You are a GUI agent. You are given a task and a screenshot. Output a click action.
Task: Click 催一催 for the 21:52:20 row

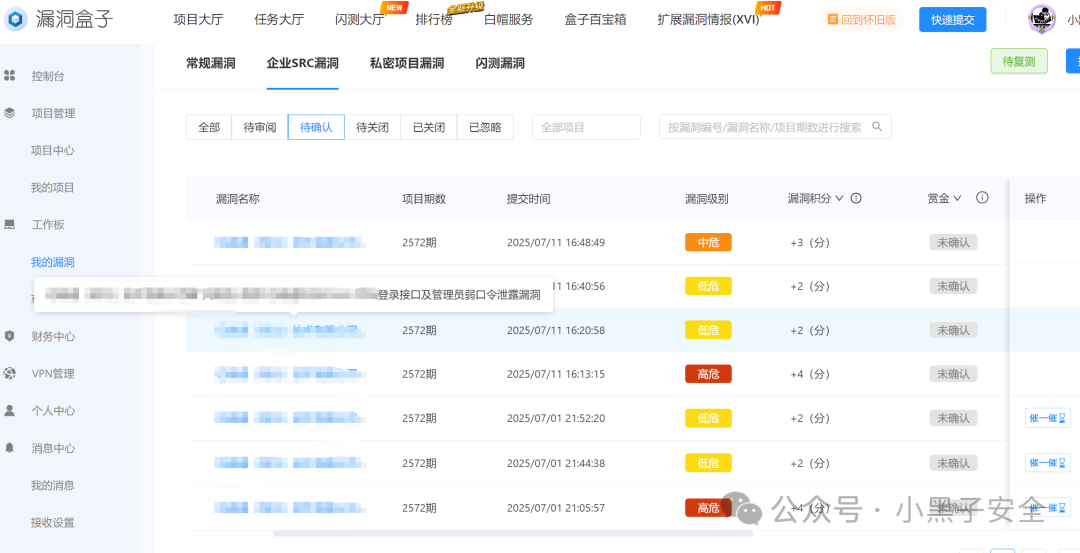click(x=1048, y=418)
